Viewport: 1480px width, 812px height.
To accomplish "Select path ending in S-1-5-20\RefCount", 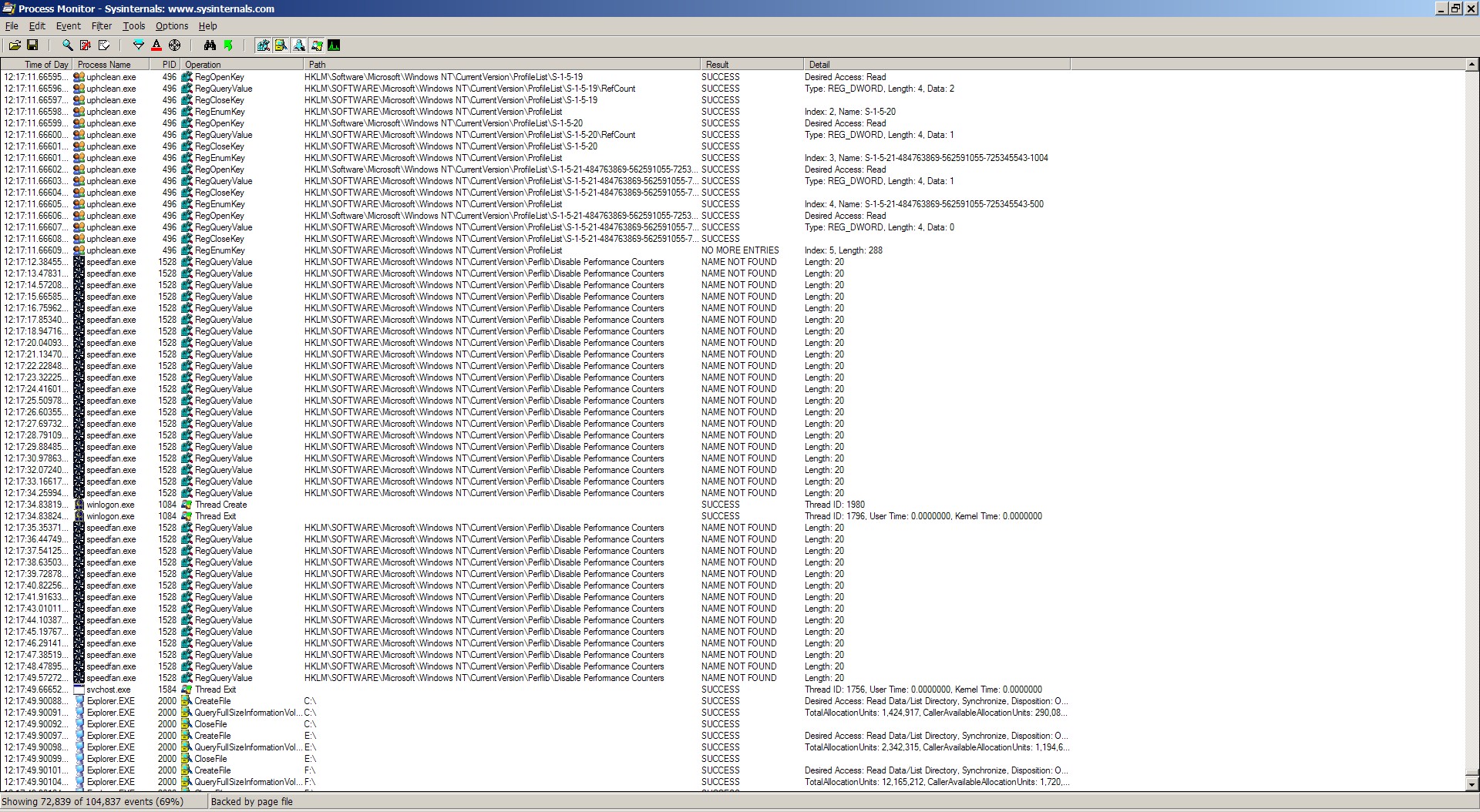I will click(470, 135).
